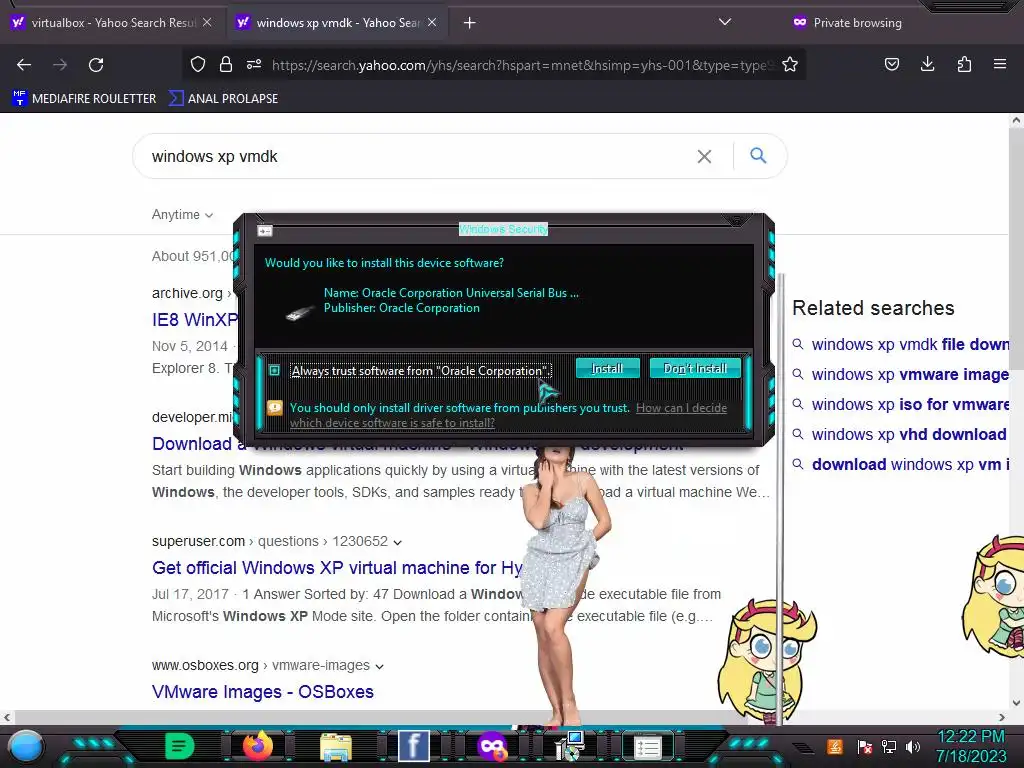Open the tracking protection shield icon
This screenshot has width=1024, height=768.
pyautogui.click(x=198, y=64)
